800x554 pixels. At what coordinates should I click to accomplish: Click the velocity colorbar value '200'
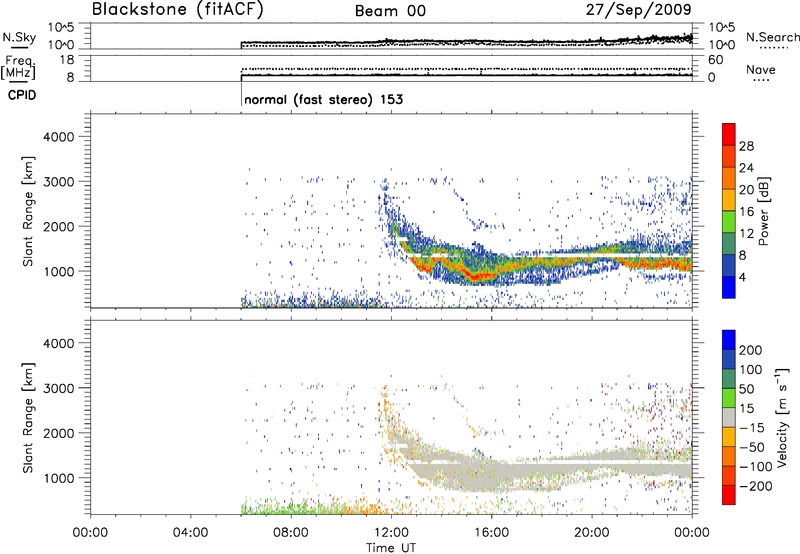point(751,350)
